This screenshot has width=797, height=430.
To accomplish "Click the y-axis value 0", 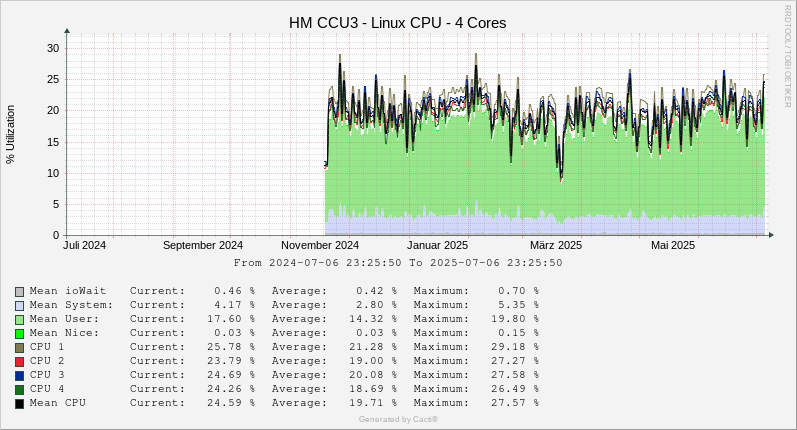I will (x=56, y=235).
